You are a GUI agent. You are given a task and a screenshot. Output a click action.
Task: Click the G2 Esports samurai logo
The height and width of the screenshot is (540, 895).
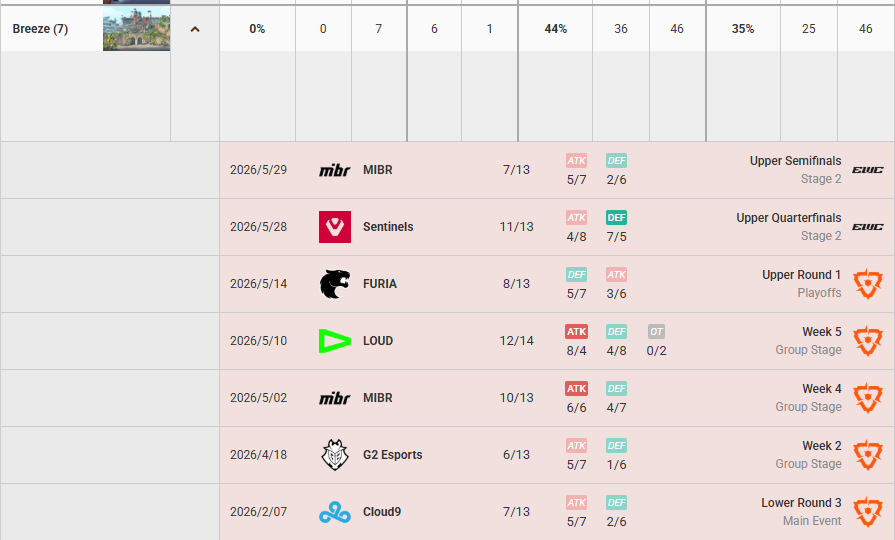(x=334, y=455)
